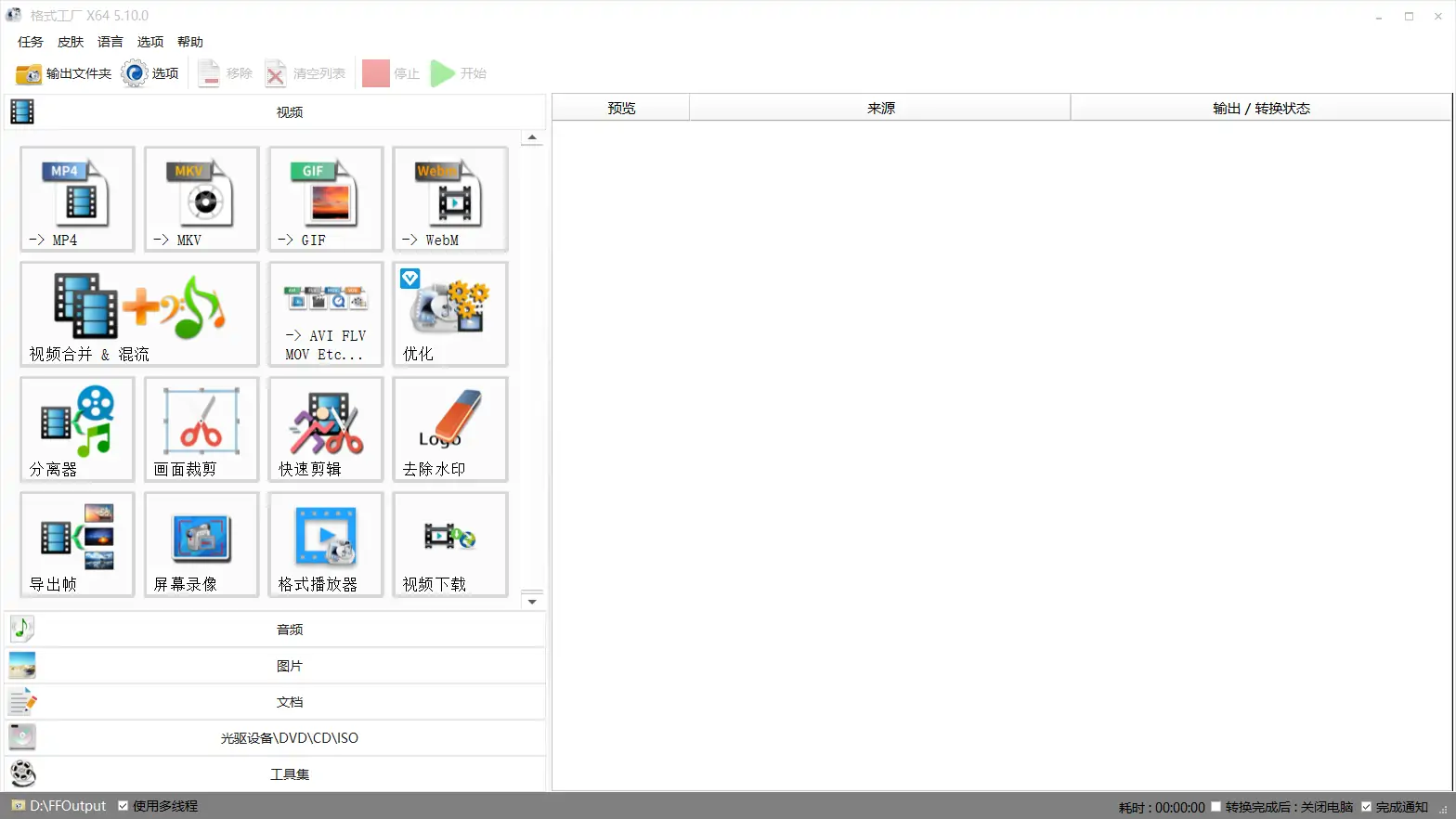Open the Task (任务) menu
The width and height of the screenshot is (1456, 819).
[x=30, y=42]
